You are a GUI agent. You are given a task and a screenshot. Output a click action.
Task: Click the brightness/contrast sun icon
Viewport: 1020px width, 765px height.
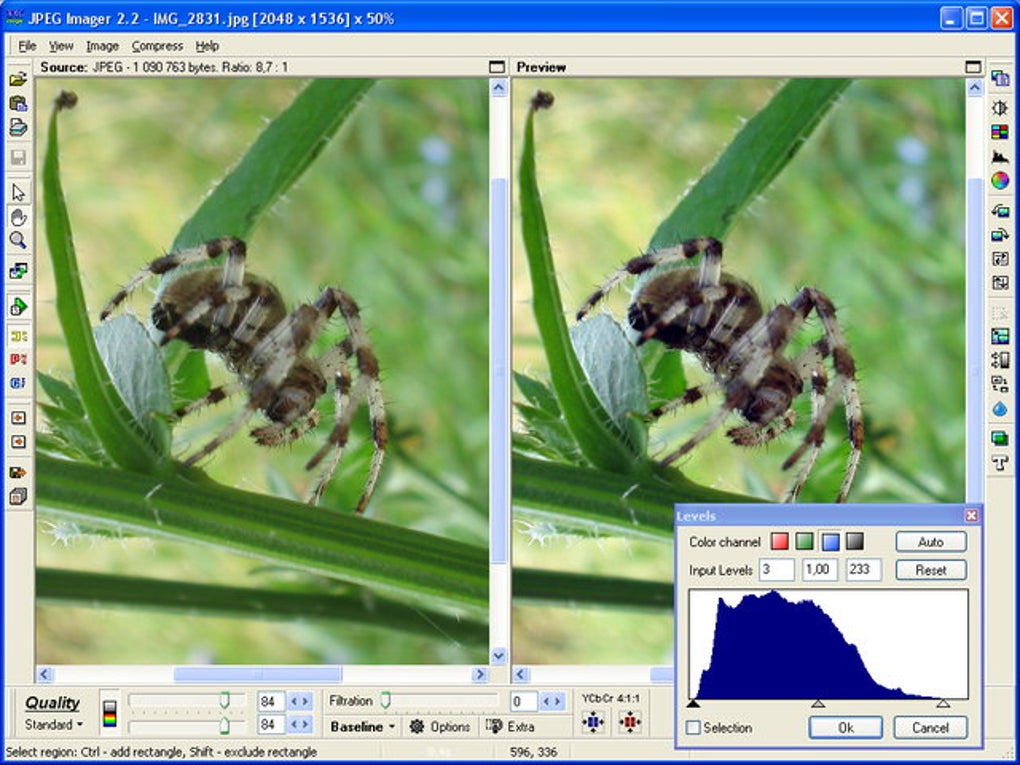(x=1000, y=108)
